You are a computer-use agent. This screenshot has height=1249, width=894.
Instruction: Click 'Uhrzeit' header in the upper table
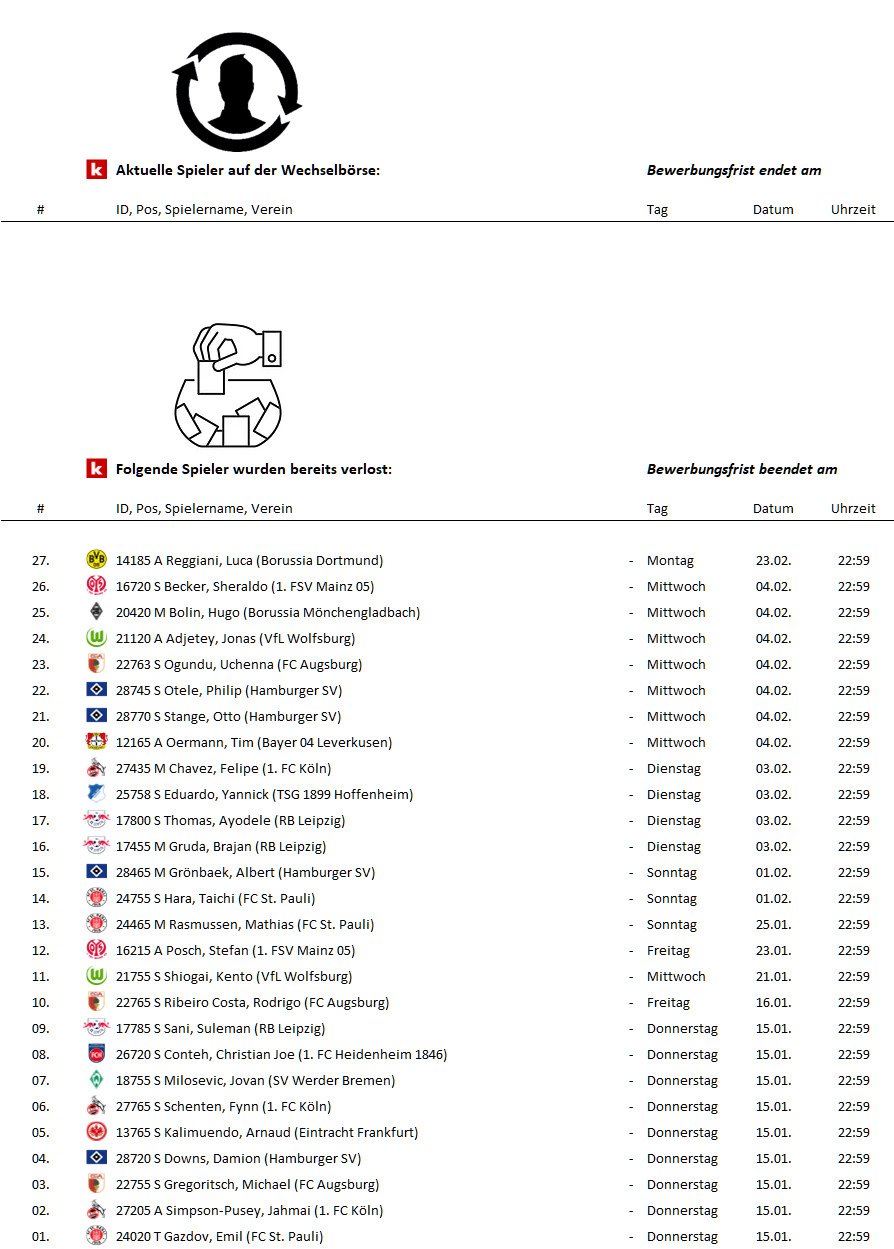(852, 209)
